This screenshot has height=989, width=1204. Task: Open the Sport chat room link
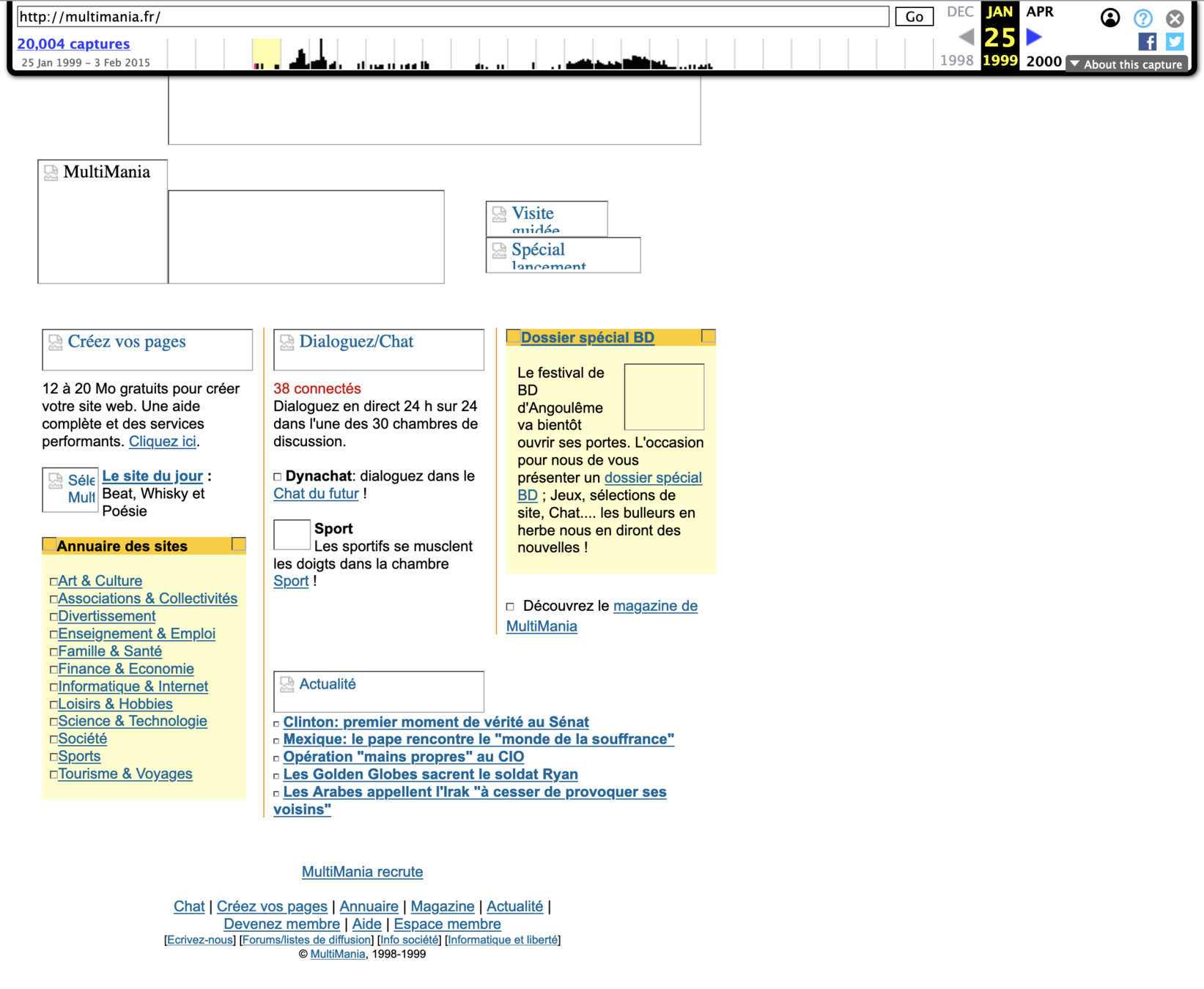click(291, 581)
